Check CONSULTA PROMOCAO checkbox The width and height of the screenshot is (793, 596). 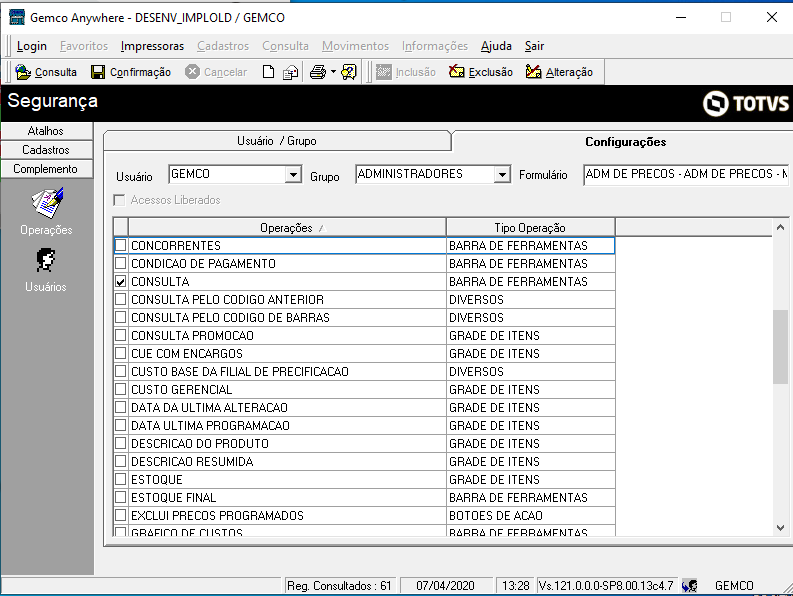click(120, 335)
